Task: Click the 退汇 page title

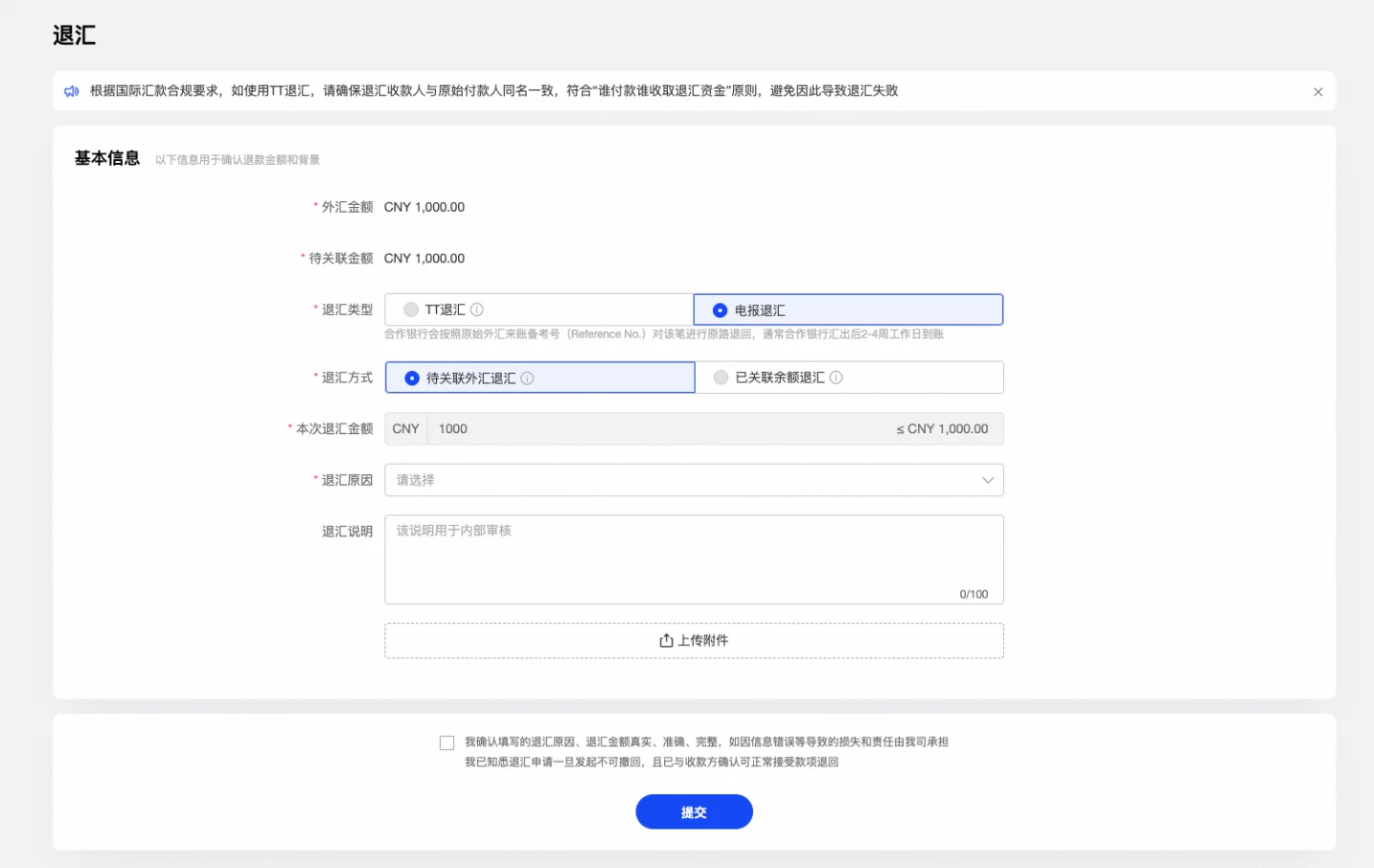Action: (x=74, y=35)
